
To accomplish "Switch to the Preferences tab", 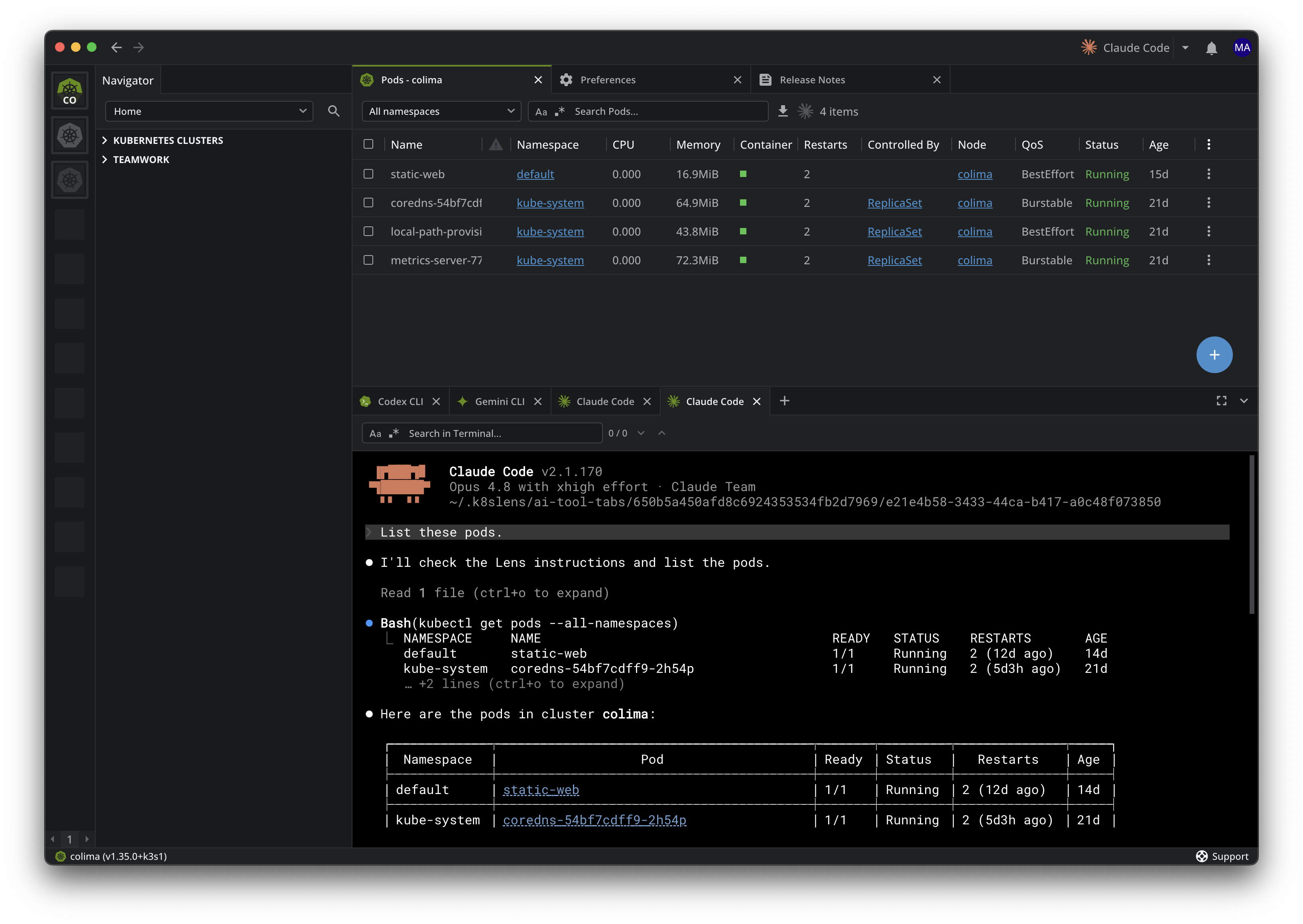I will [650, 80].
